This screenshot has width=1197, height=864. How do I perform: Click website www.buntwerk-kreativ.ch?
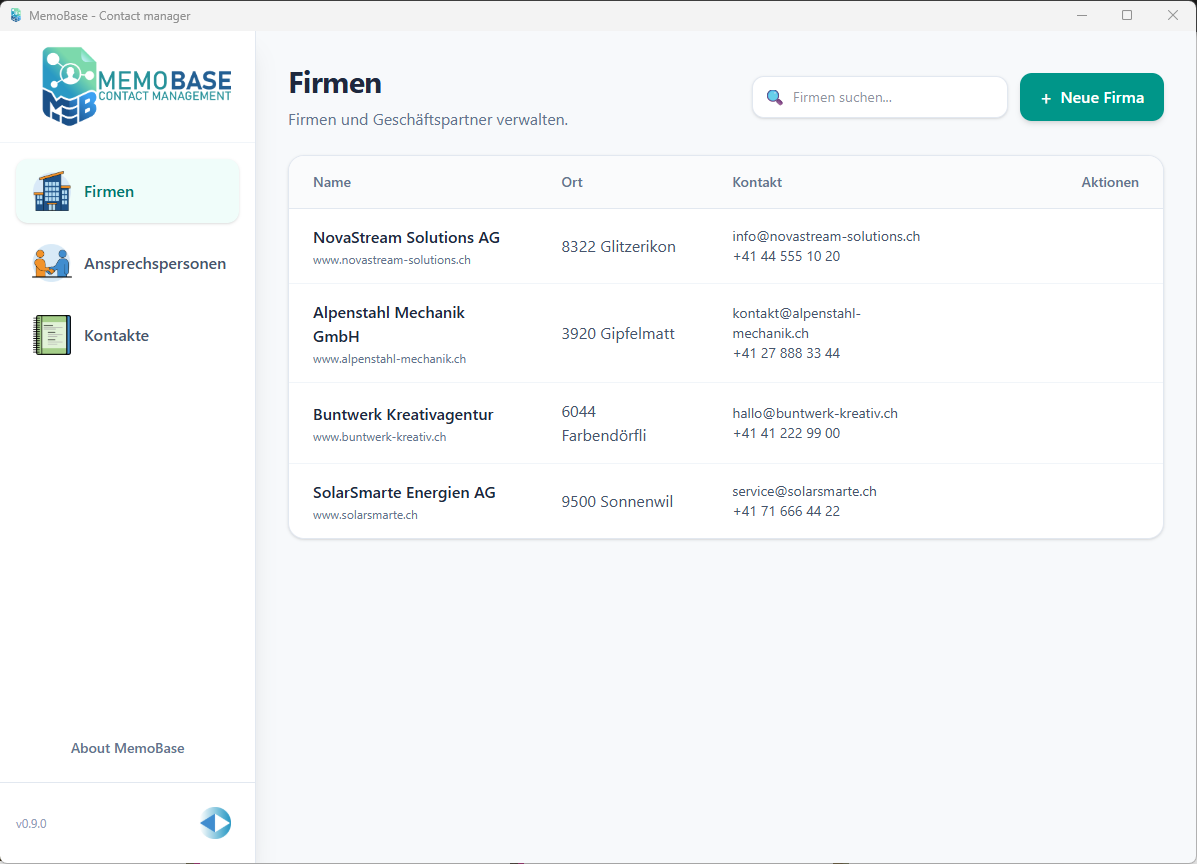pyautogui.click(x=379, y=437)
